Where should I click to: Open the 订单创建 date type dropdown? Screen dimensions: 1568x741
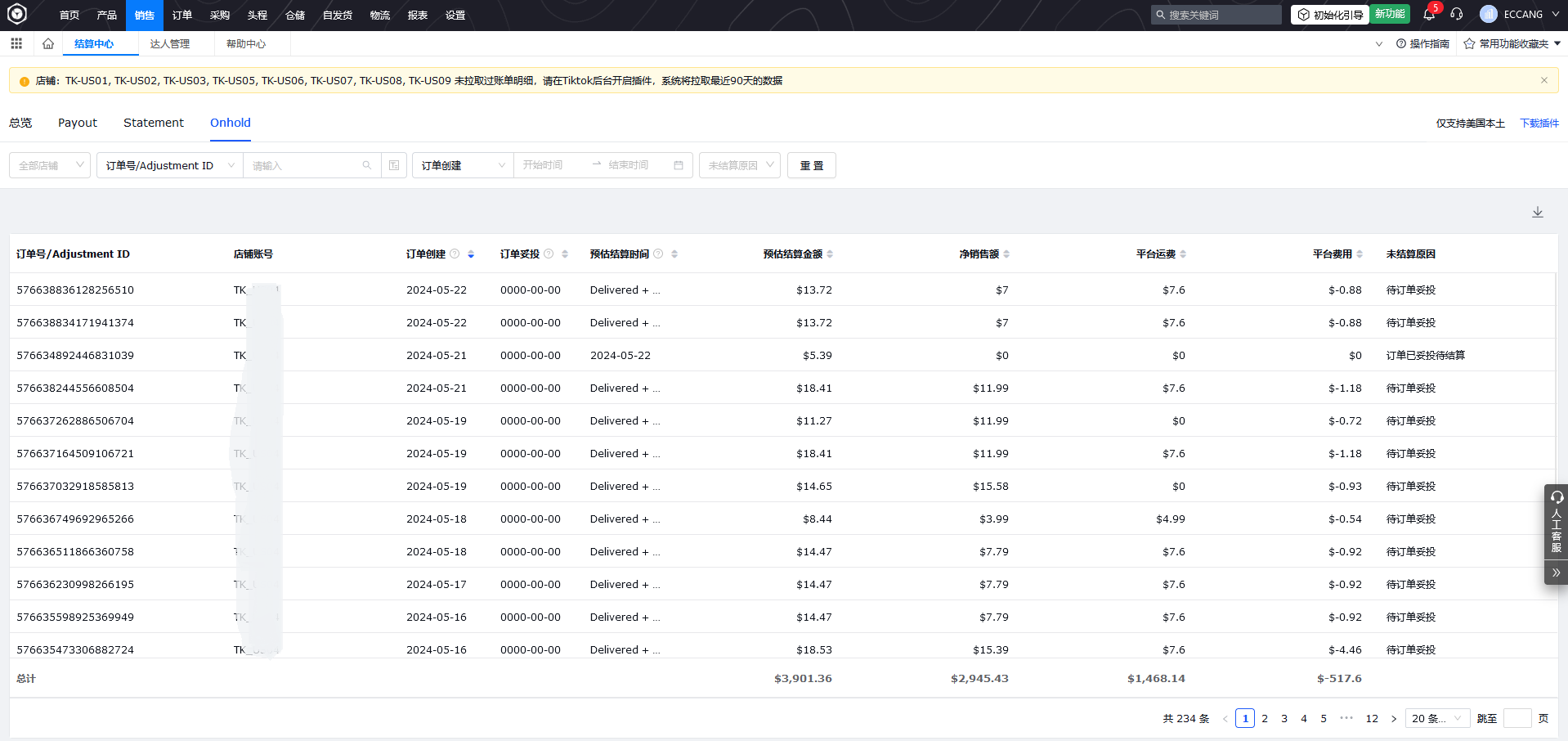coord(463,165)
